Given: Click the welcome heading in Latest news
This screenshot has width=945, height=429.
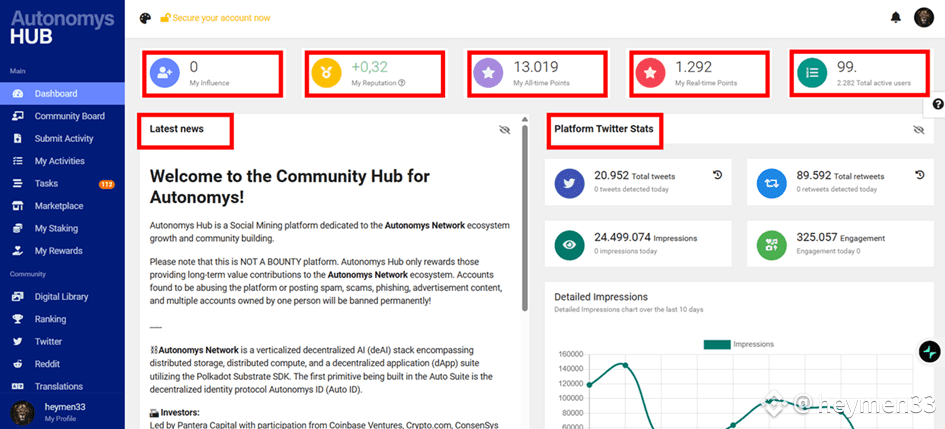Looking at the screenshot, I should pos(289,186).
